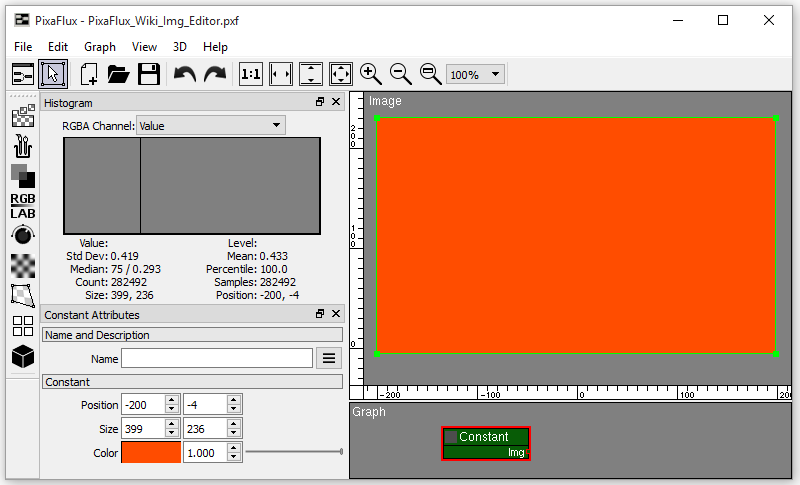Open the Graph menu

tap(99, 47)
